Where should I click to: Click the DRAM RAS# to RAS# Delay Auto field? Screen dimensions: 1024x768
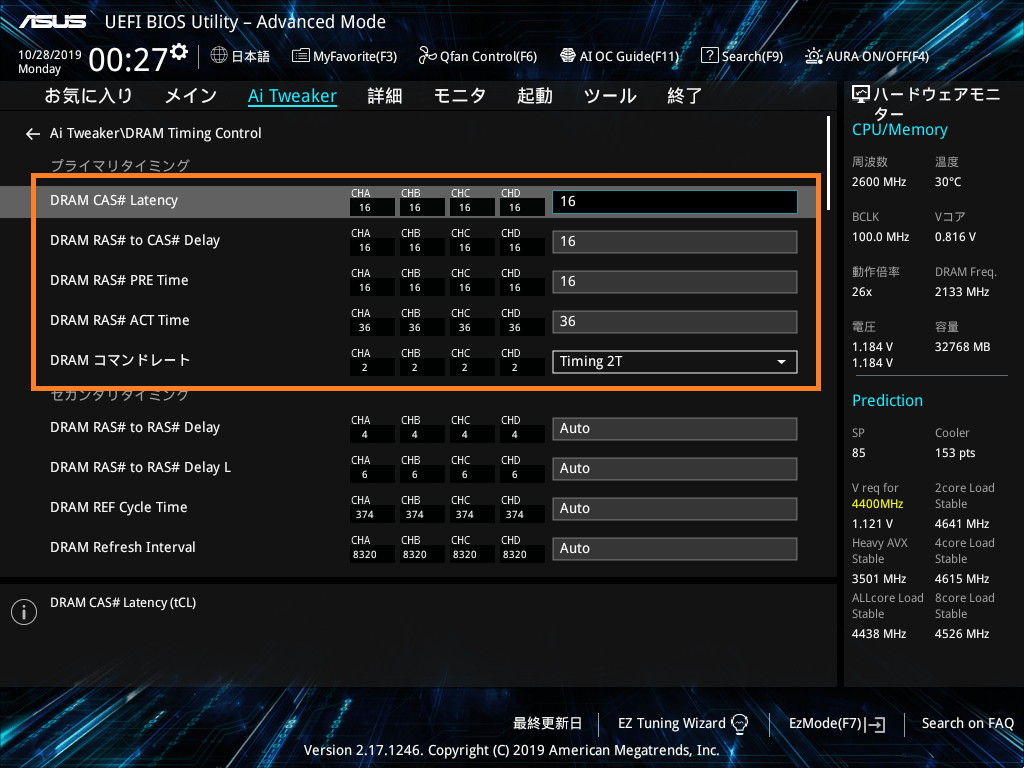[675, 428]
